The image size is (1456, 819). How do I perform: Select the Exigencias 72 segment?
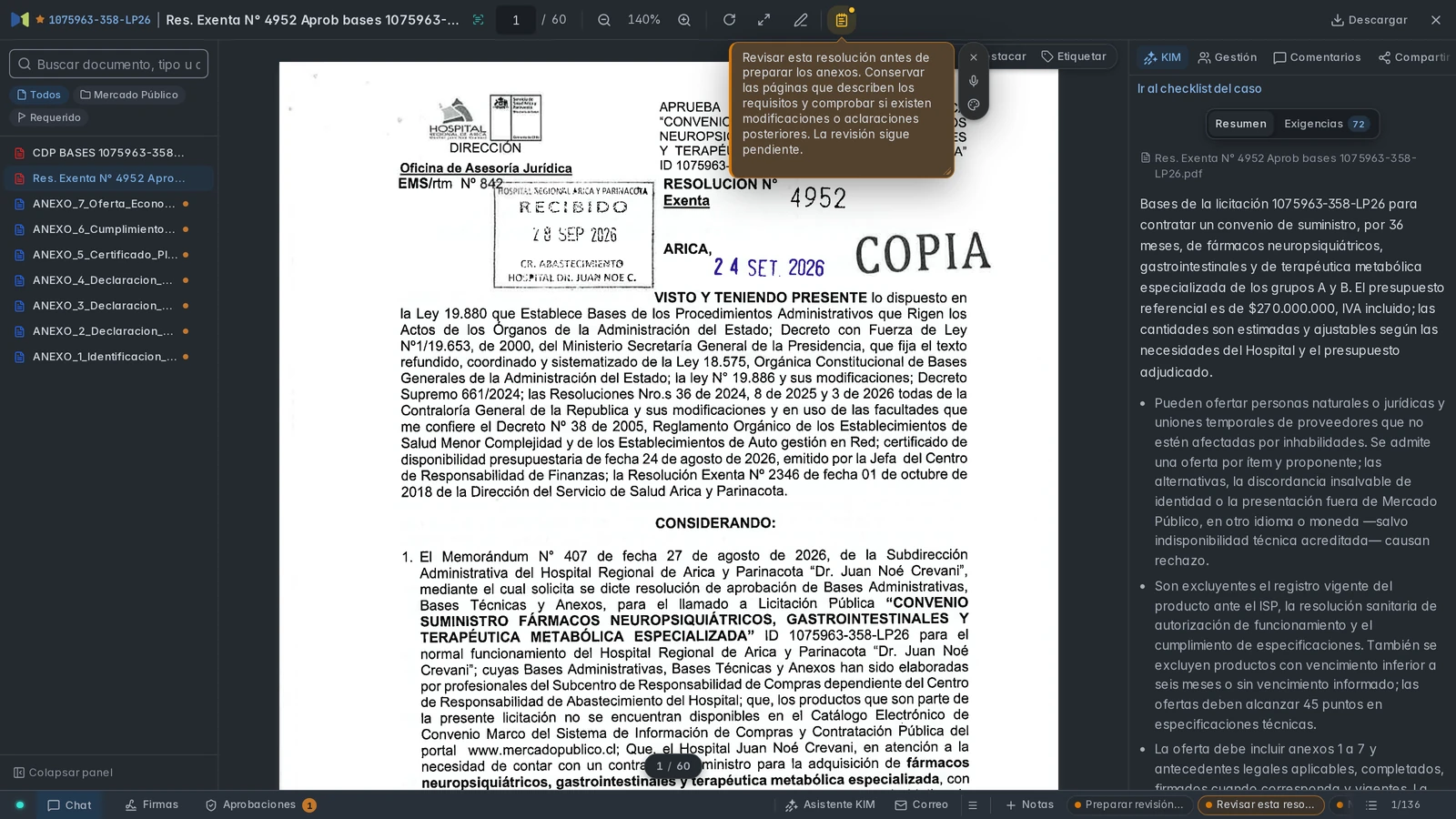click(x=1326, y=124)
